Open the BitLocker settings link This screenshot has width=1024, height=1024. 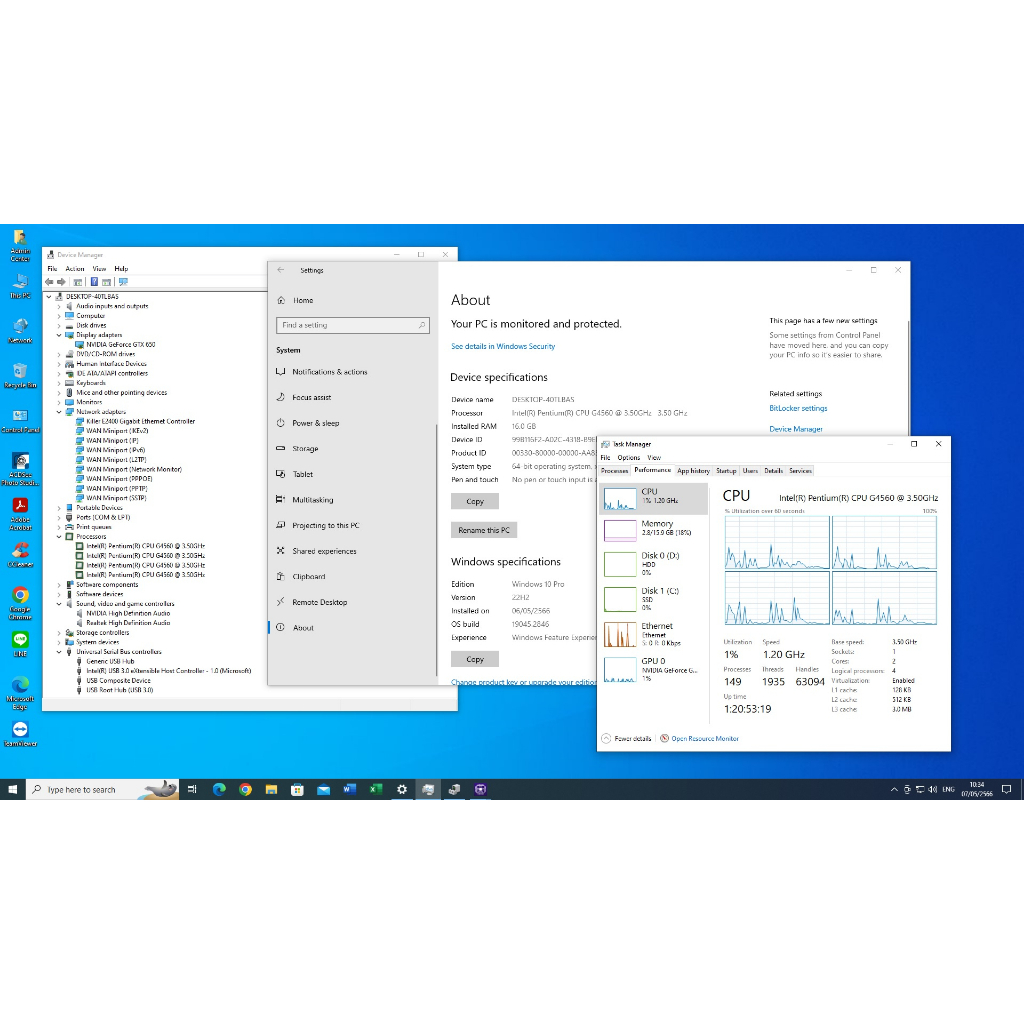click(798, 408)
